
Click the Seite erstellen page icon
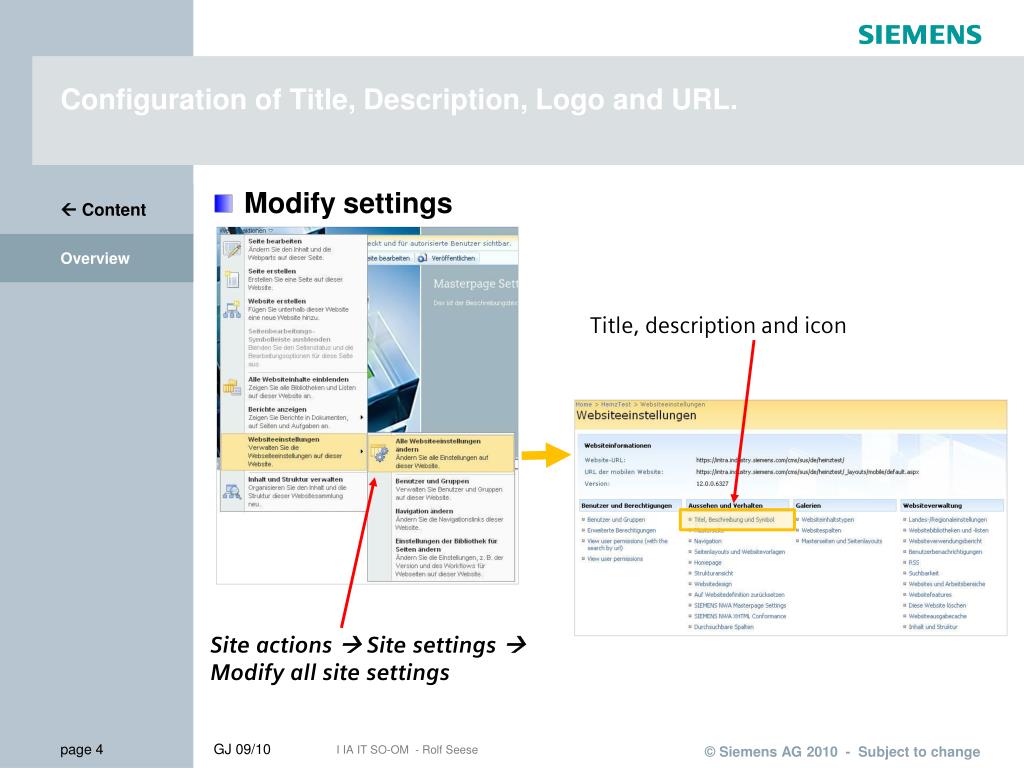(232, 280)
